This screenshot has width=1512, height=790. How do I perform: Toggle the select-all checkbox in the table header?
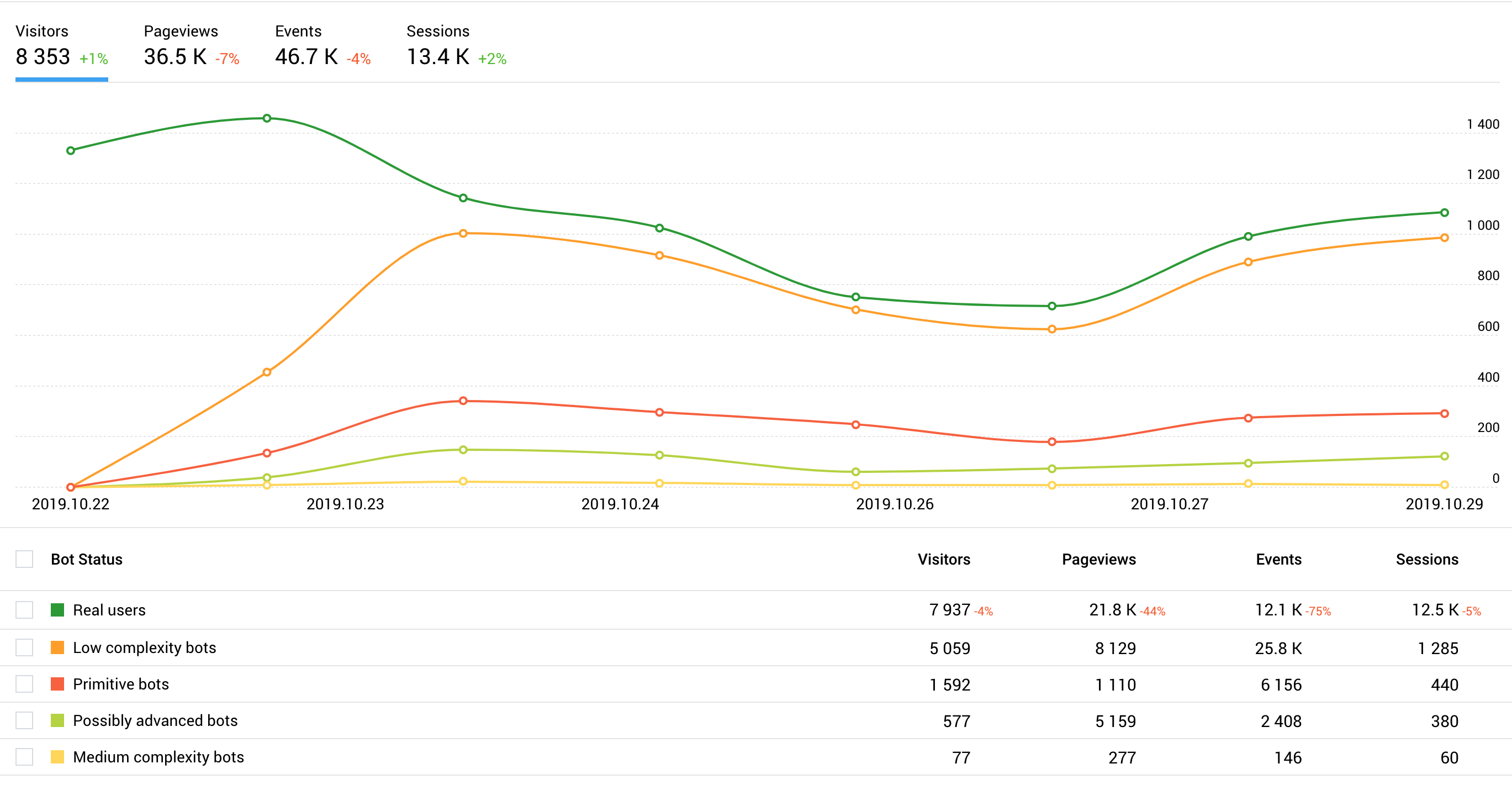pyautogui.click(x=24, y=559)
